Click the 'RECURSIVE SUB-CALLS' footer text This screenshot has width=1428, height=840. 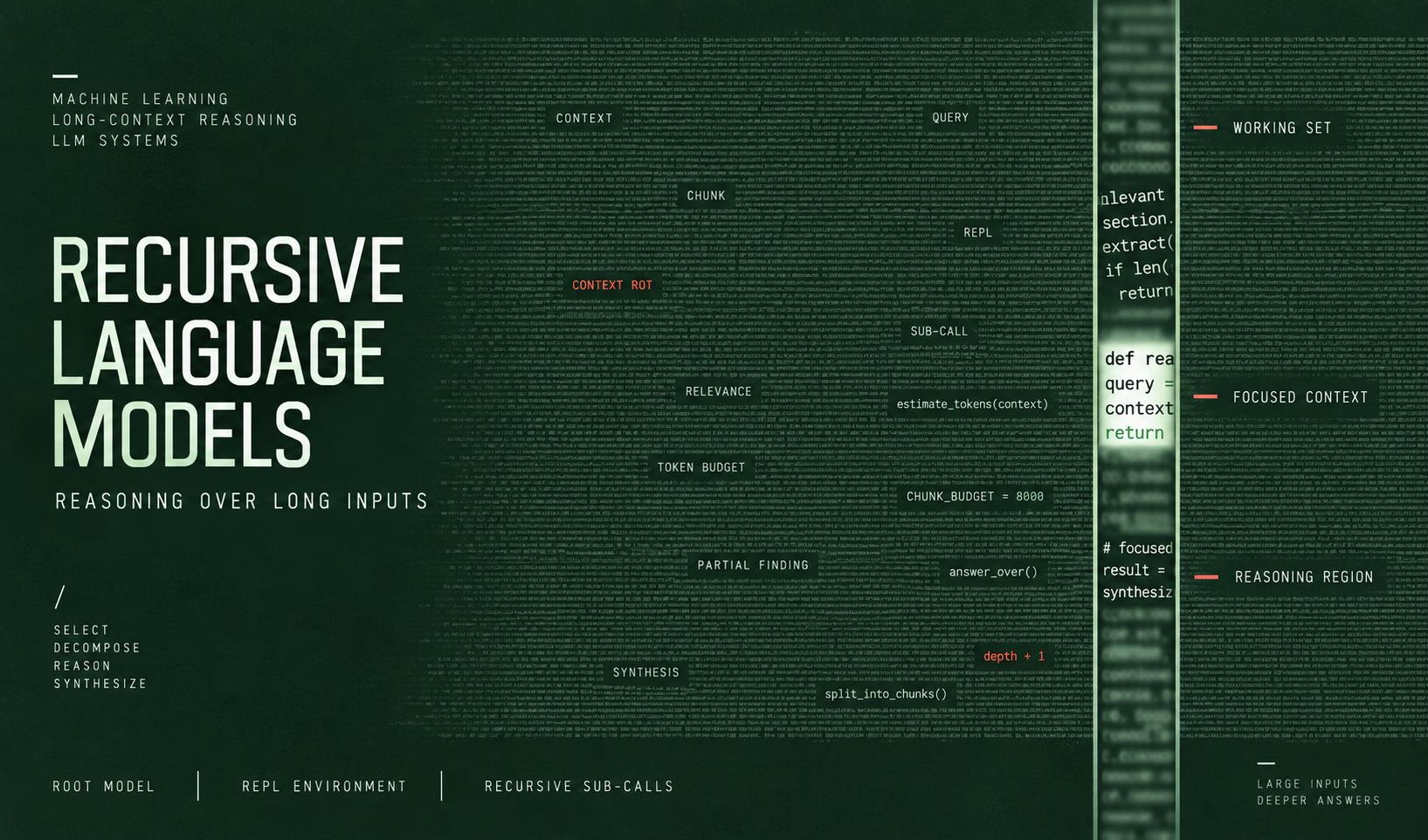579,787
